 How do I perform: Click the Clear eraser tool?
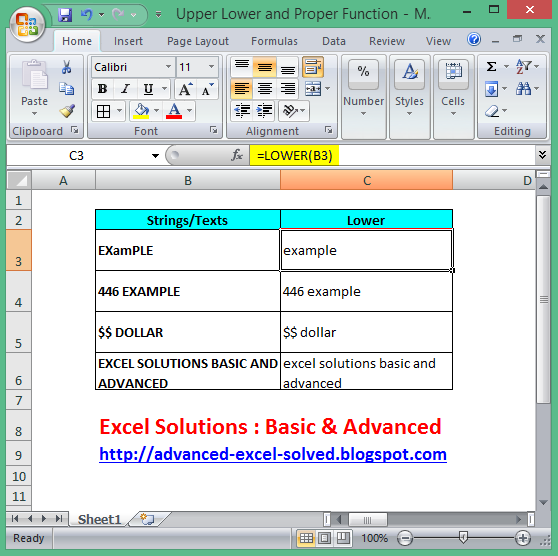[x=492, y=111]
